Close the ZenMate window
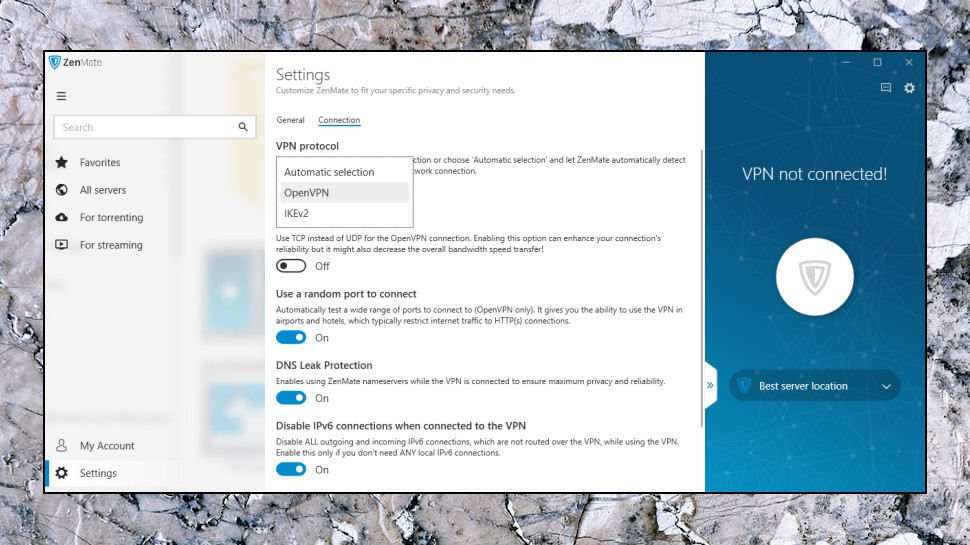 [x=909, y=62]
